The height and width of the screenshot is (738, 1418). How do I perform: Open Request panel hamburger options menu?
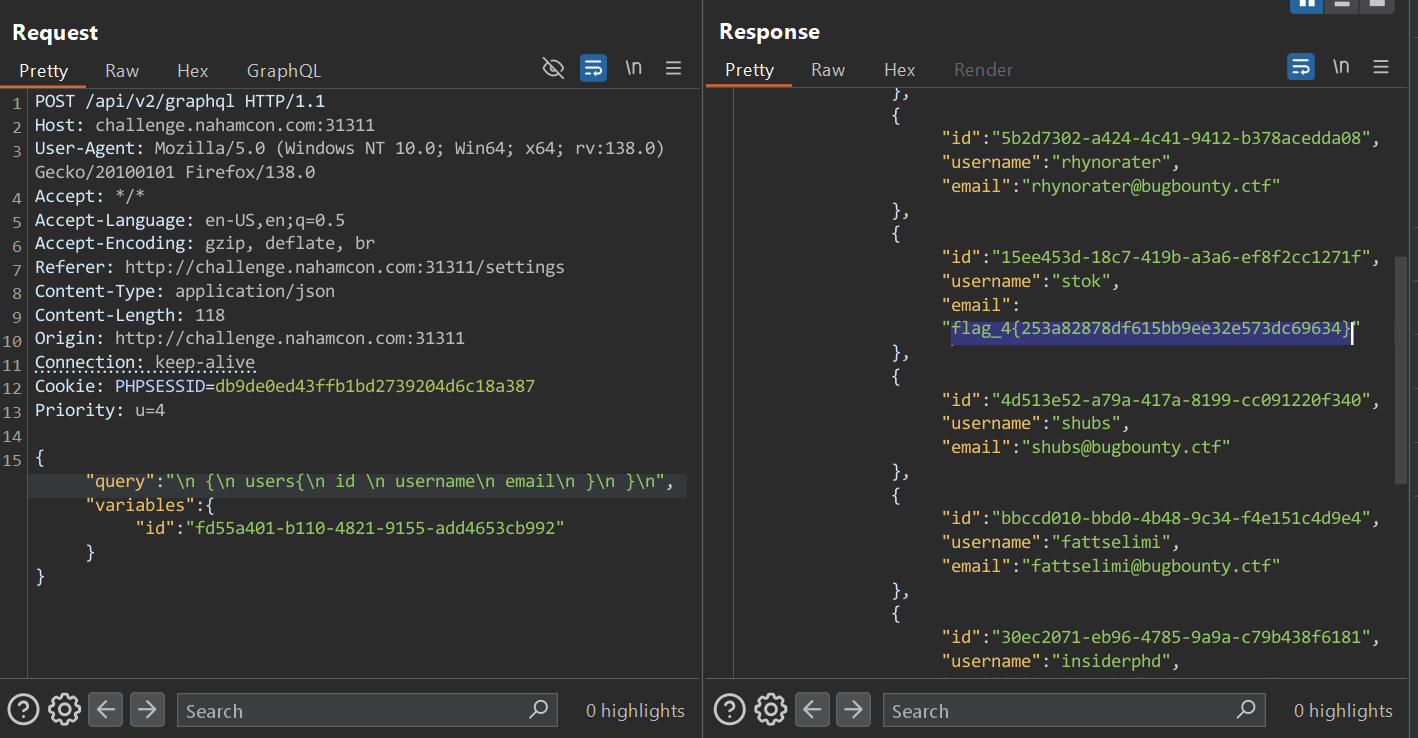[x=673, y=68]
